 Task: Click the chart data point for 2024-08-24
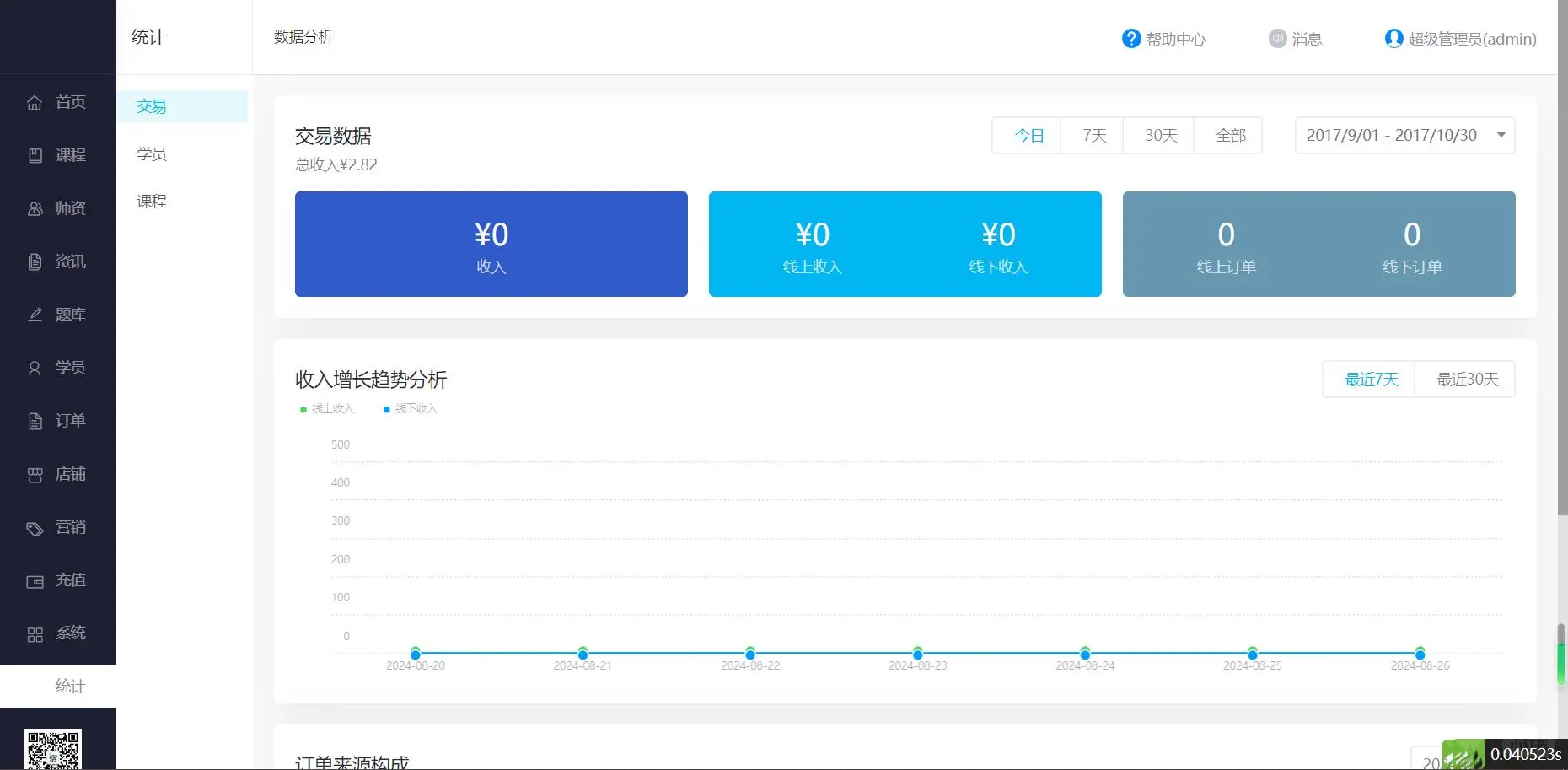(1085, 654)
